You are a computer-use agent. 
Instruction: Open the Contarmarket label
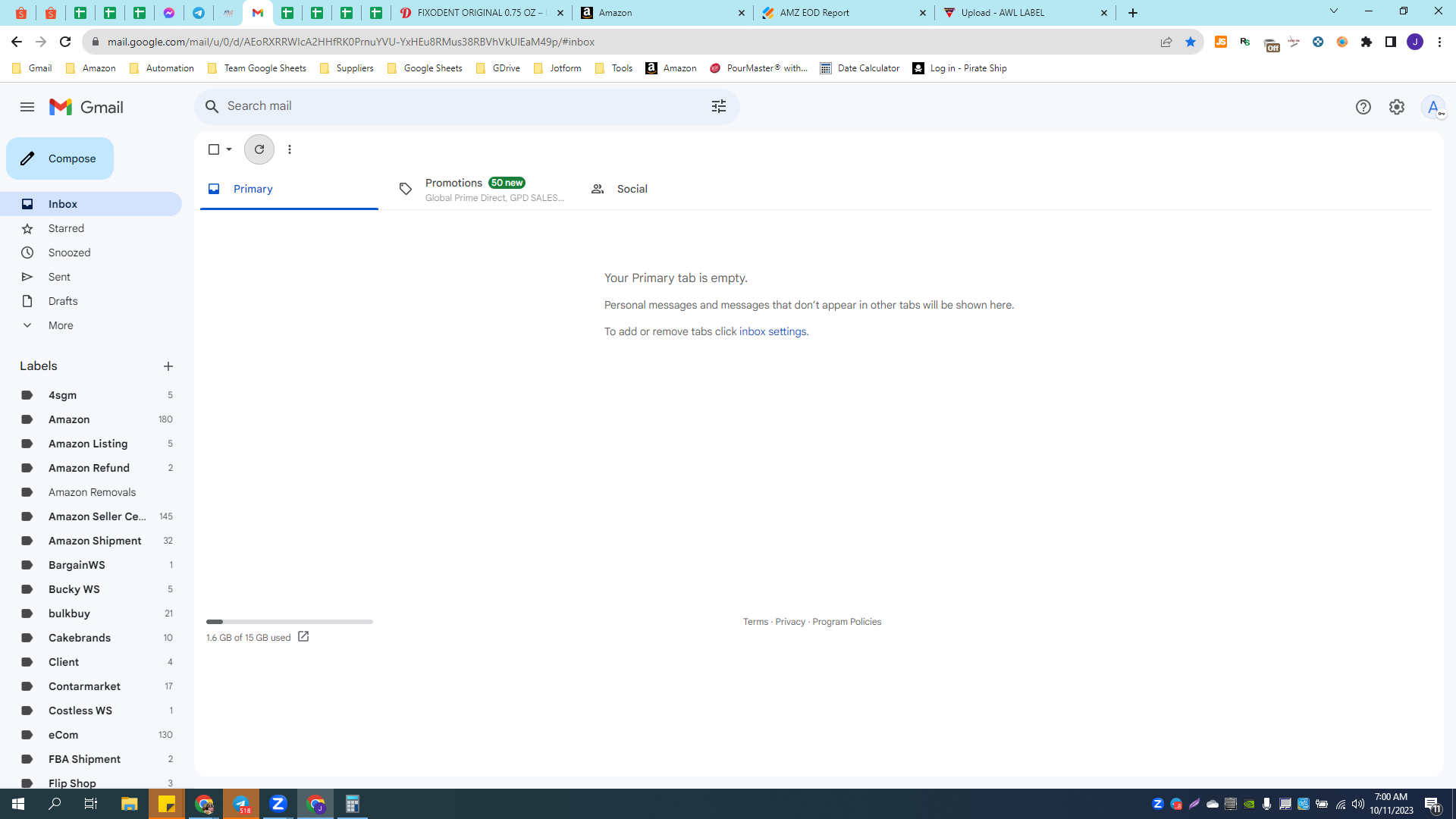91,686
